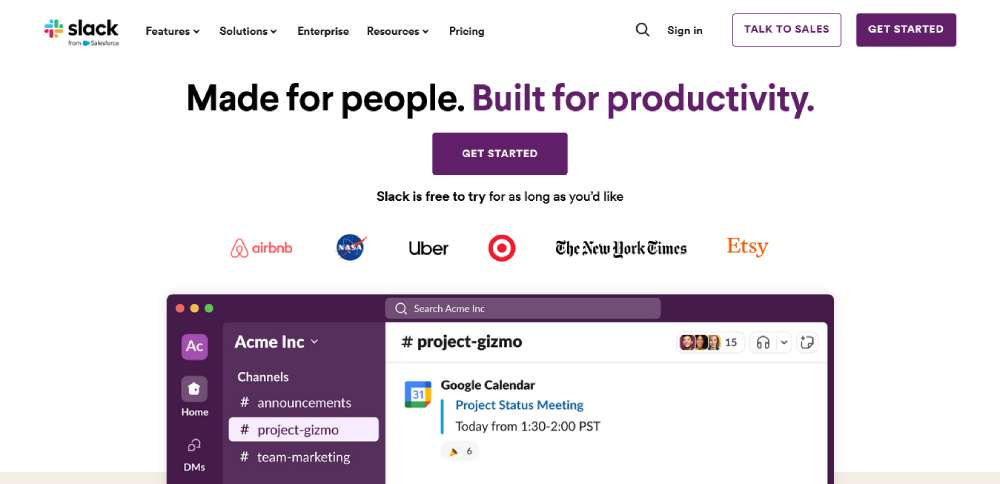Click the Home icon in the sidebar
This screenshot has width=1000, height=484.
(x=195, y=389)
